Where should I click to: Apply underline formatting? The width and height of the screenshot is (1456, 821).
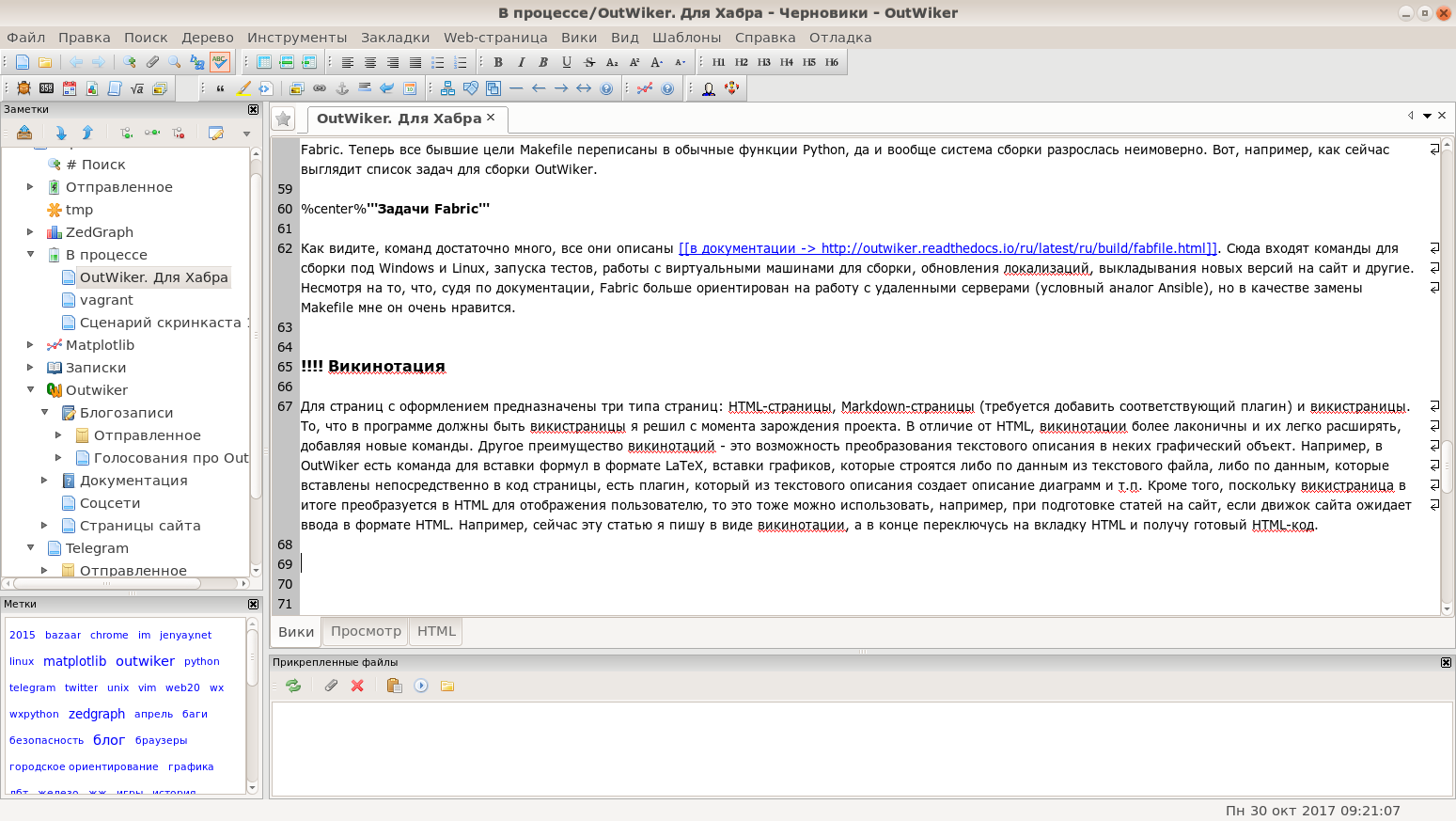tap(567, 62)
